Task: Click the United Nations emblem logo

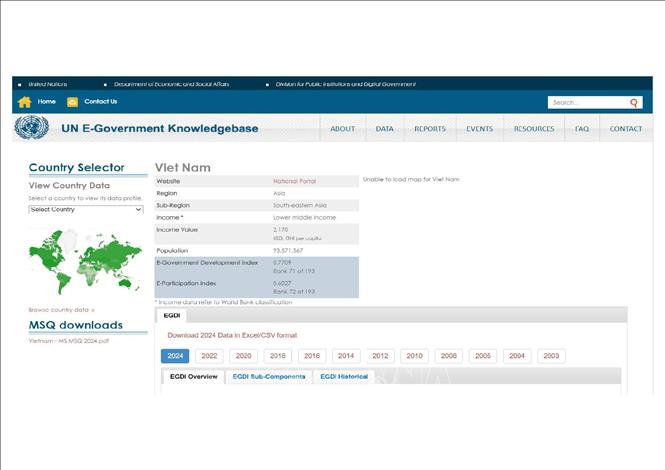Action: point(31,128)
